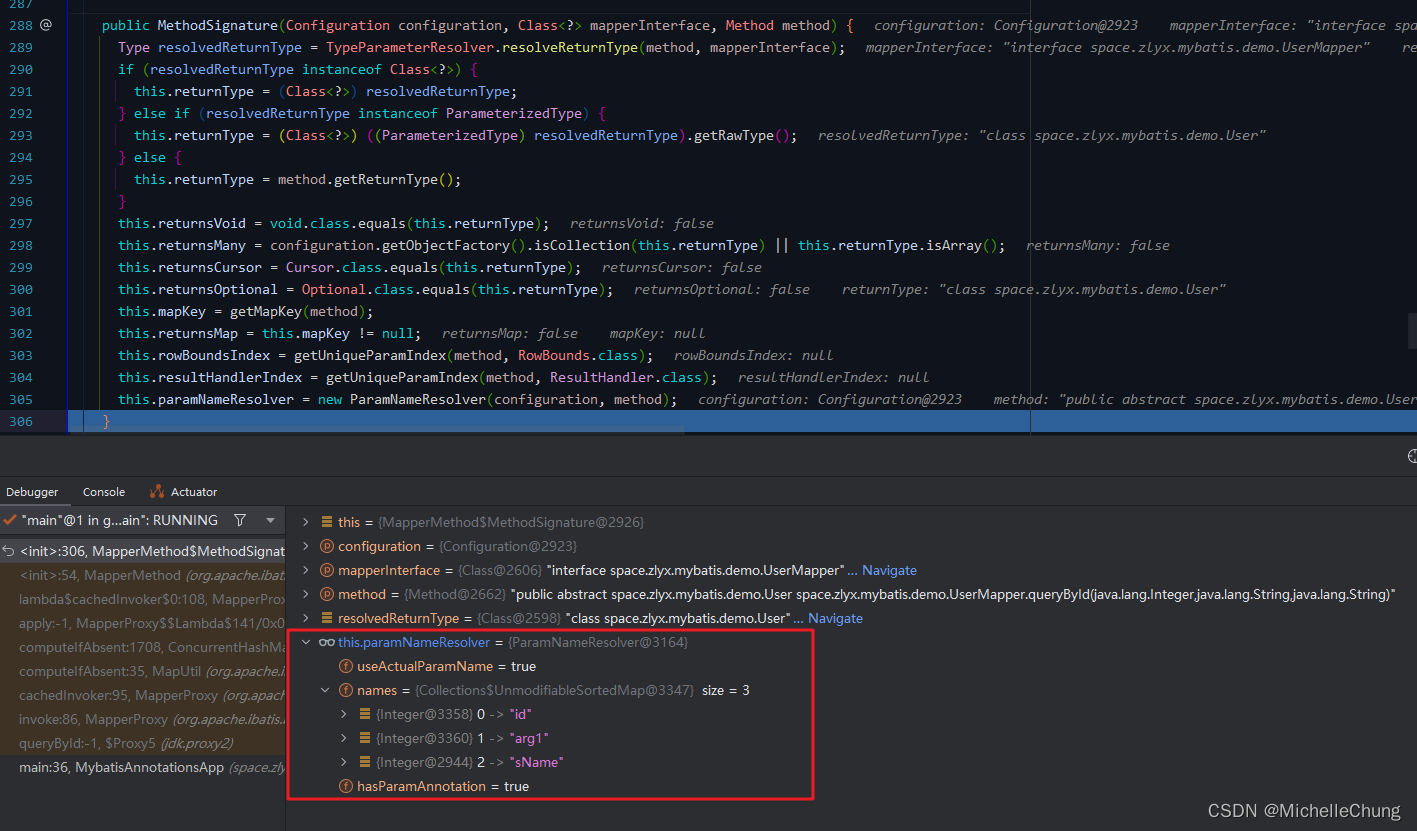1417x831 pixels.
Task: Expand the 1 -> "arg1" map entry
Action: pyautogui.click(x=344, y=738)
